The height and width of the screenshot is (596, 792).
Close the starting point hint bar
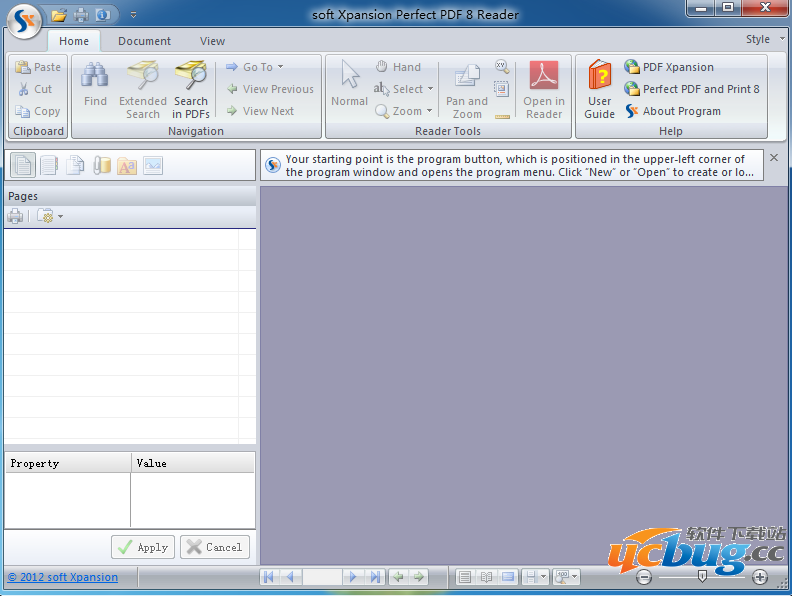point(774,158)
